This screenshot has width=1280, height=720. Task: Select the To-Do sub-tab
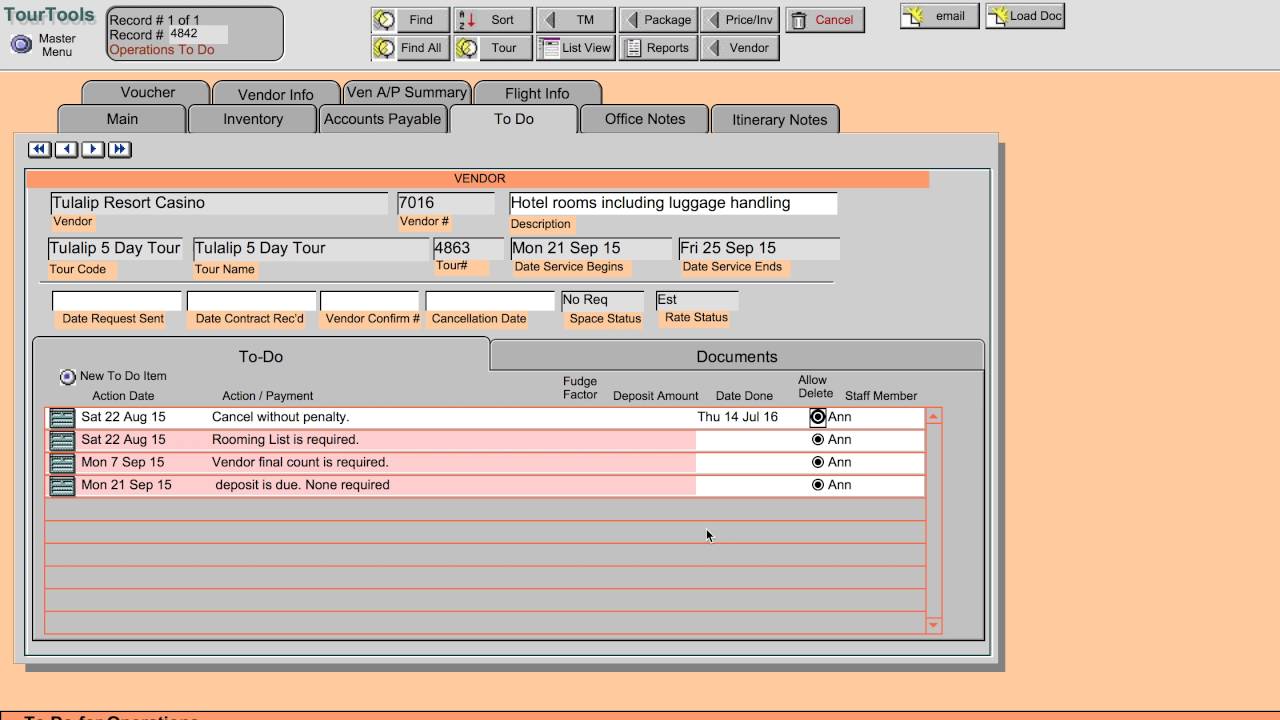[261, 356]
